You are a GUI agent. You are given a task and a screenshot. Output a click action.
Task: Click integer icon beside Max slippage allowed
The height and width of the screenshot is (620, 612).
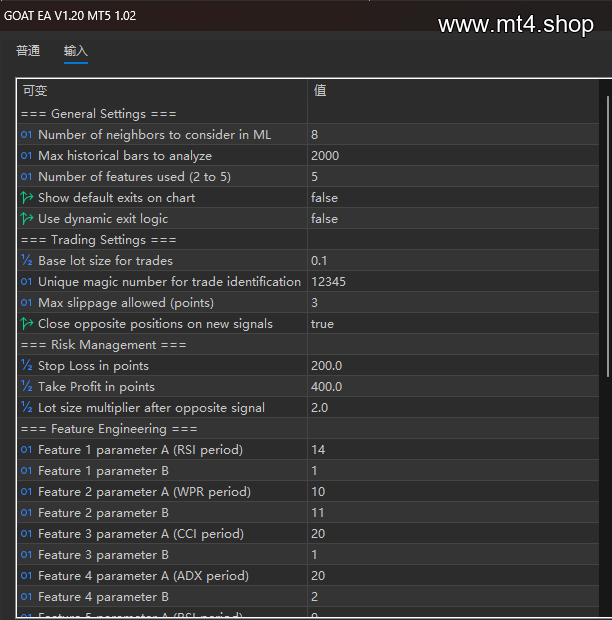click(x=26, y=303)
